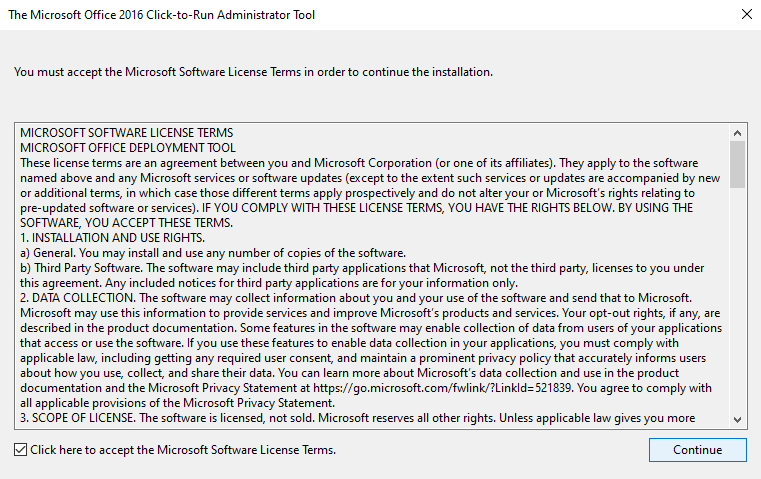Click the 'b) Third Party Software' clause

click(362, 275)
